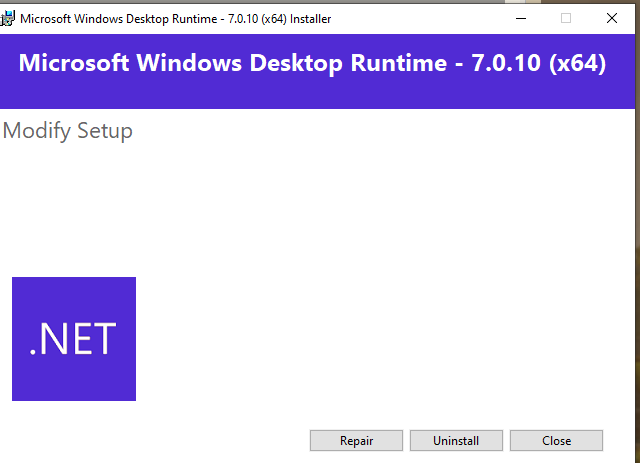
Task: Click the word 'Setup' in the page heading
Action: point(106,131)
